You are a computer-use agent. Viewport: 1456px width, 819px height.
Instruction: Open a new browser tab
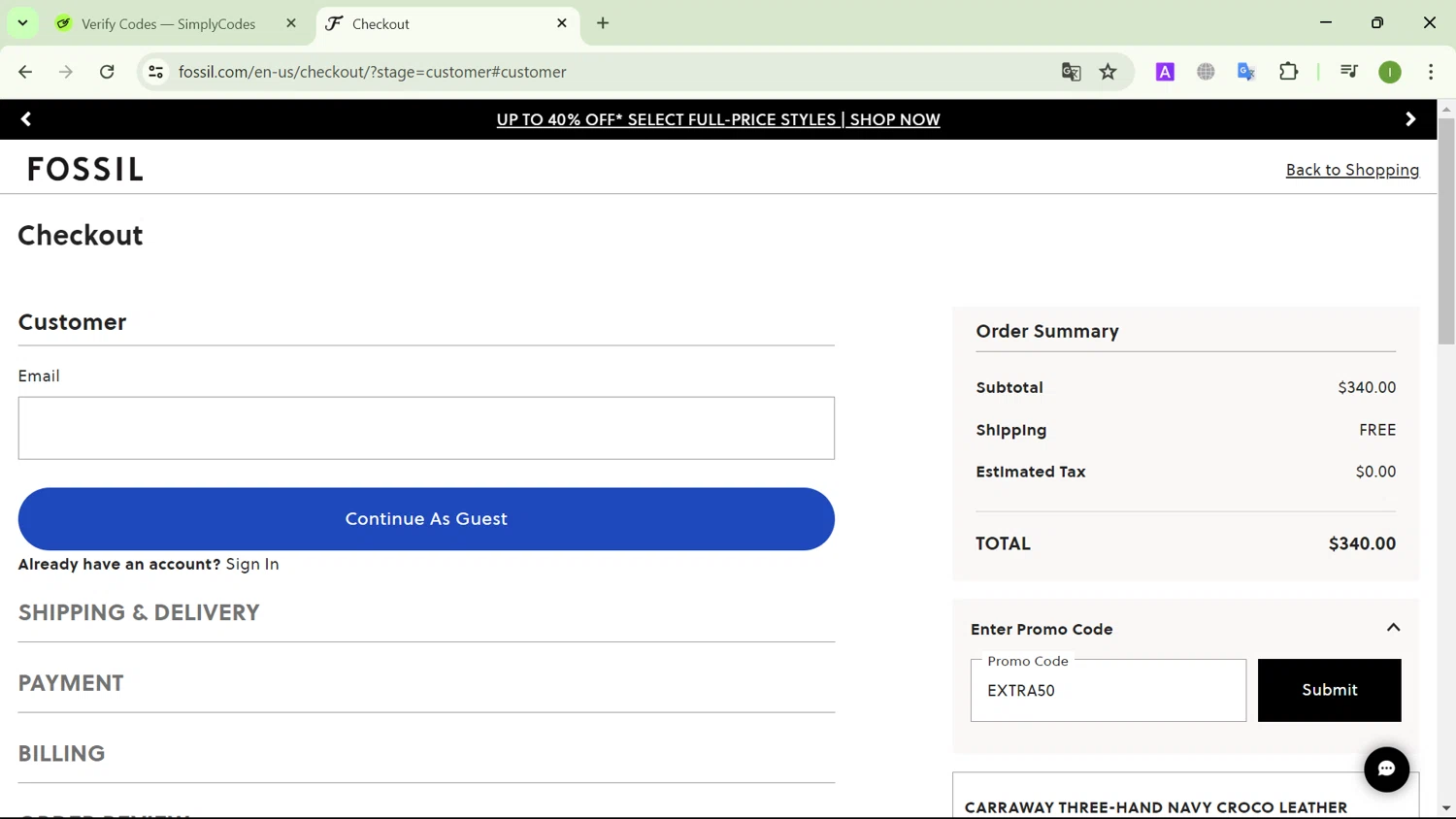[x=603, y=23]
